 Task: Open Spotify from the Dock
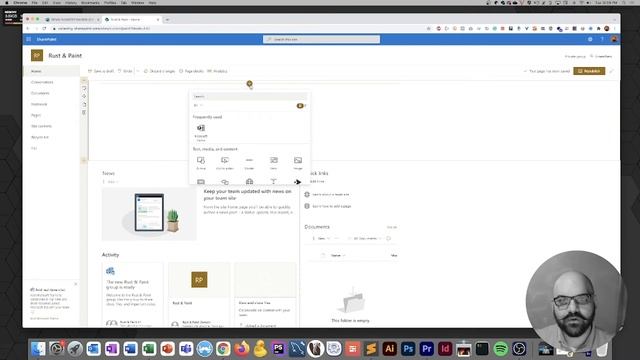(x=500, y=349)
